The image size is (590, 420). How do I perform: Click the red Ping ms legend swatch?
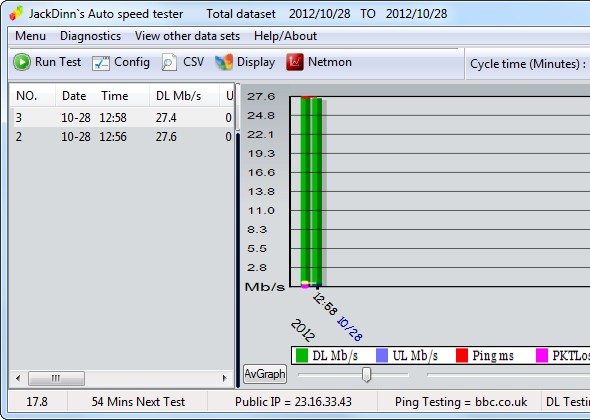[462, 355]
